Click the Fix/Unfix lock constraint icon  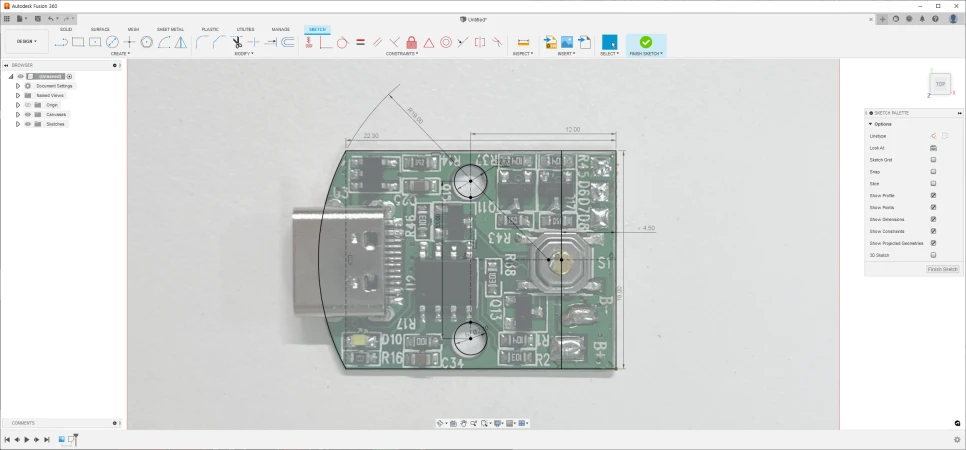[x=411, y=42]
